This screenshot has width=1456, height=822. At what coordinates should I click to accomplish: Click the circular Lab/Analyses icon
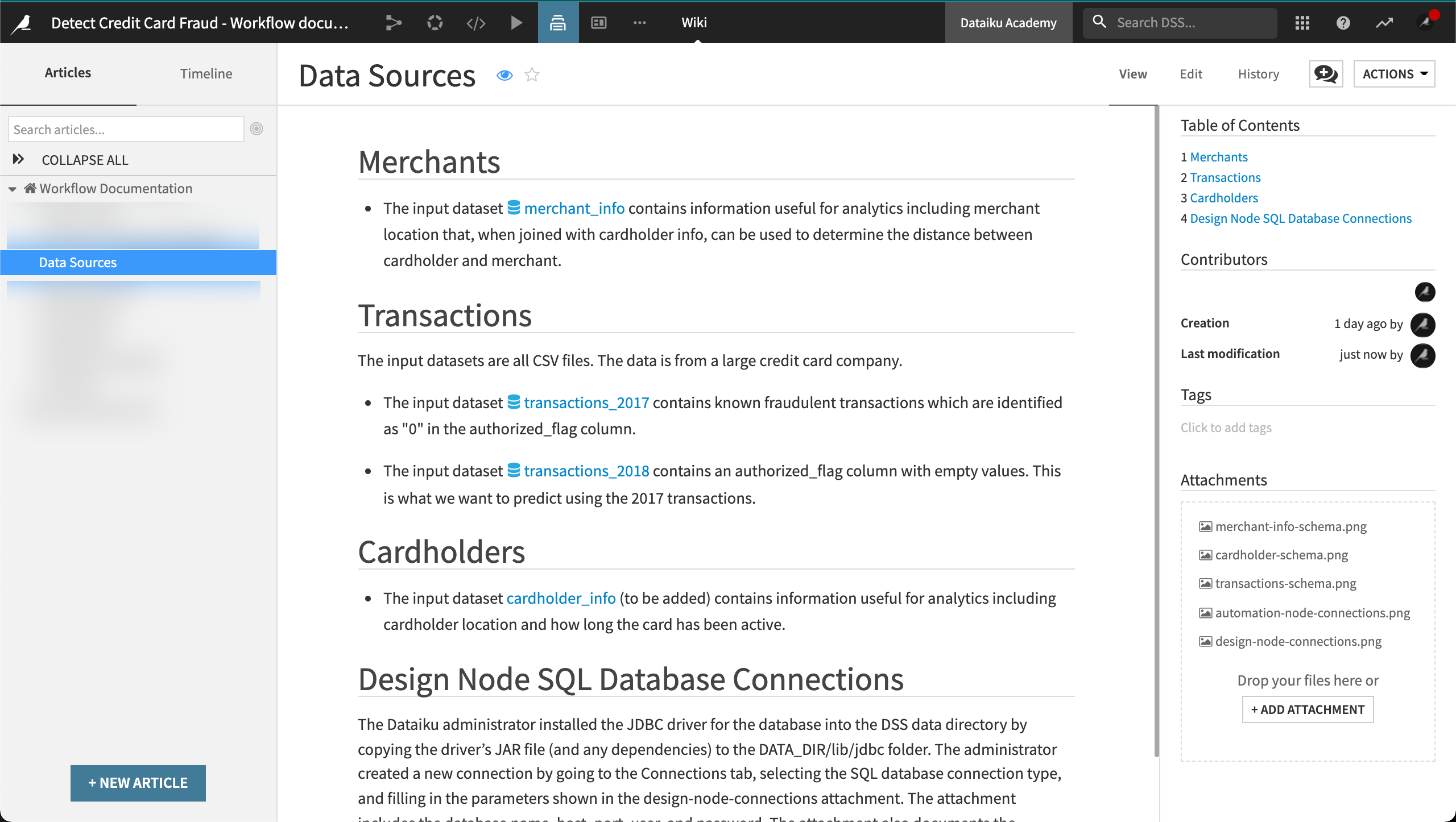click(x=435, y=23)
